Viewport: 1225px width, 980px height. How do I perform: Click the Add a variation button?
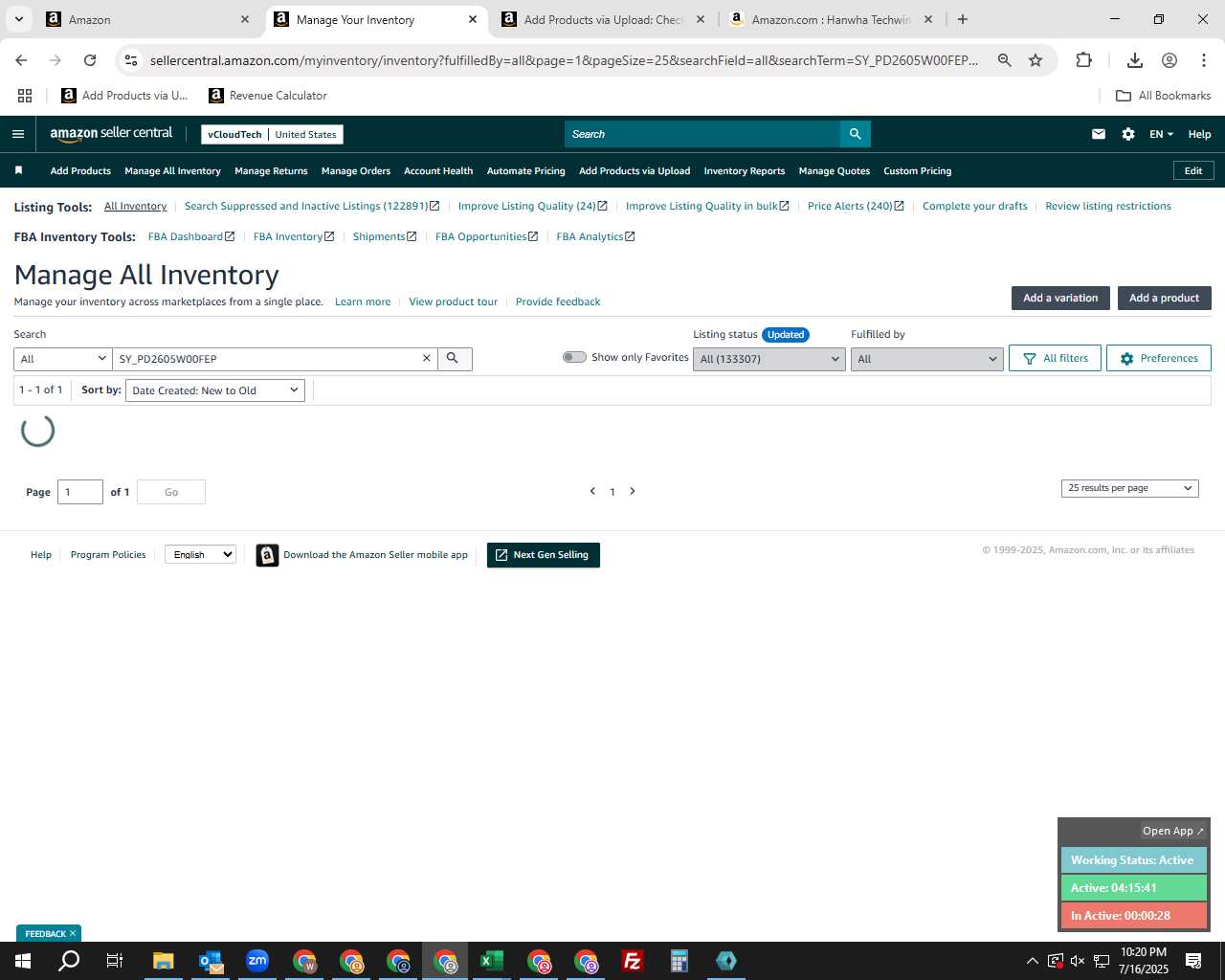1060,298
